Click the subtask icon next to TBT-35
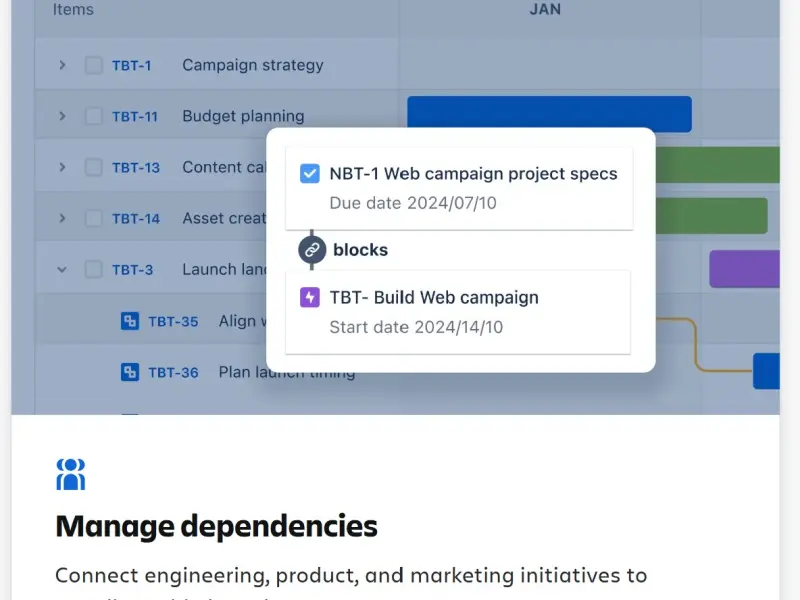 click(129, 321)
